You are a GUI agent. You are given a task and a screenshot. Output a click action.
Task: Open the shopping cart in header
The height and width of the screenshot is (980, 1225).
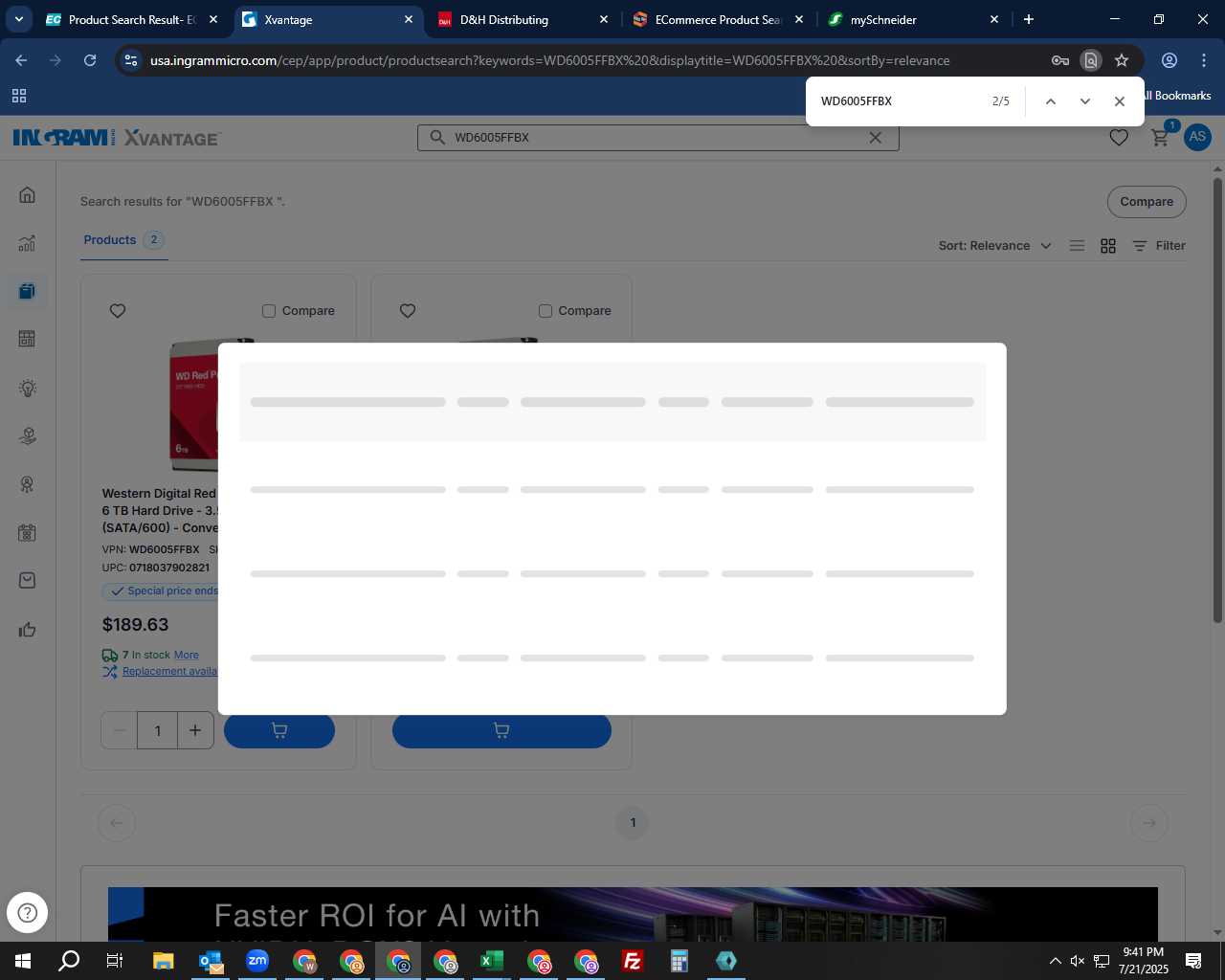pos(1160,138)
